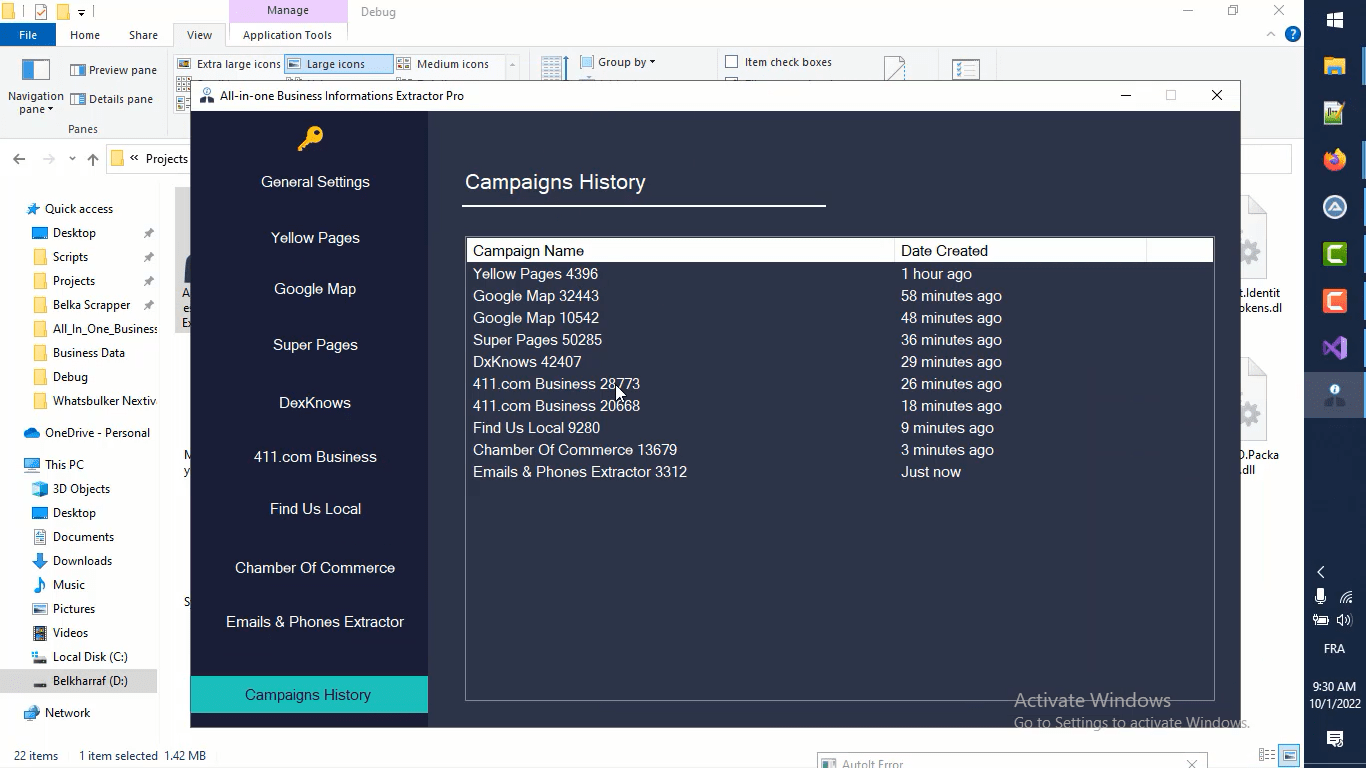
Task: Click the microphone tray icon
Action: pyautogui.click(x=1321, y=597)
